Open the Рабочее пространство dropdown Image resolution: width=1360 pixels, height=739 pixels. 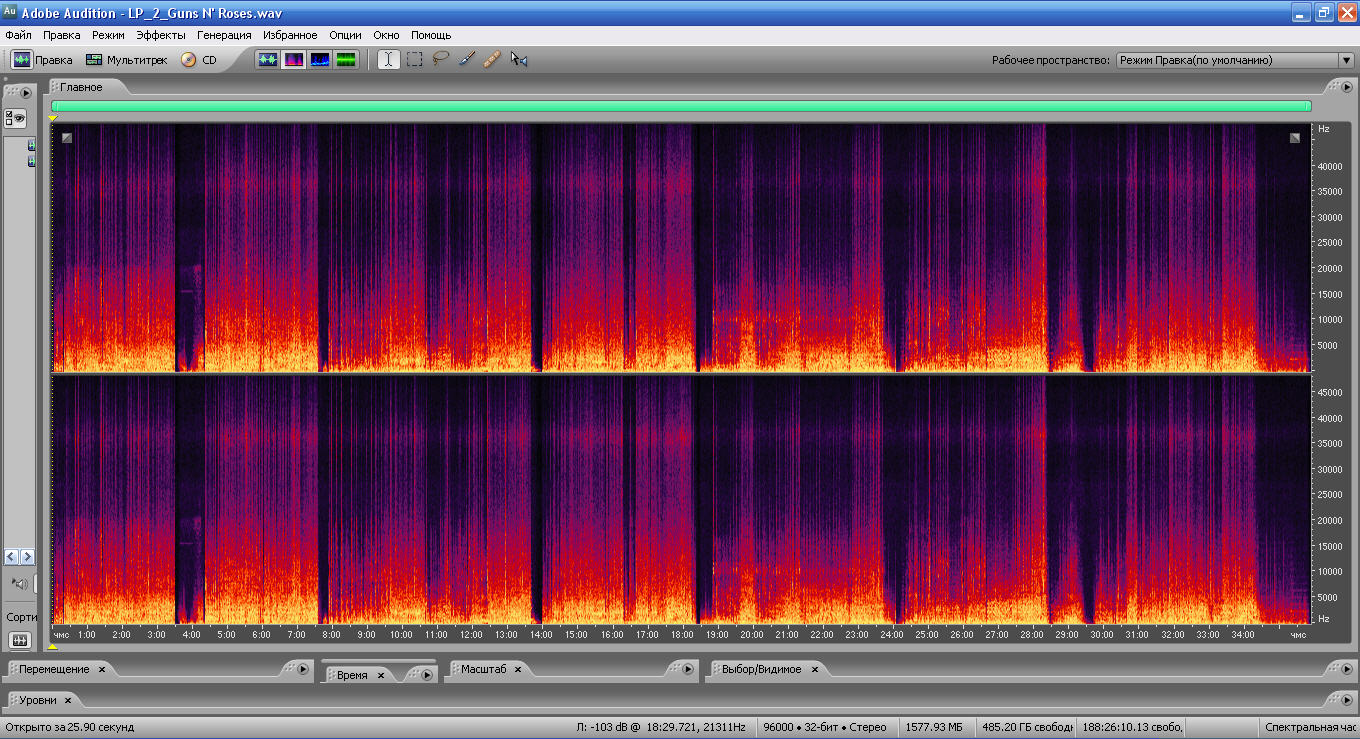(1345, 60)
